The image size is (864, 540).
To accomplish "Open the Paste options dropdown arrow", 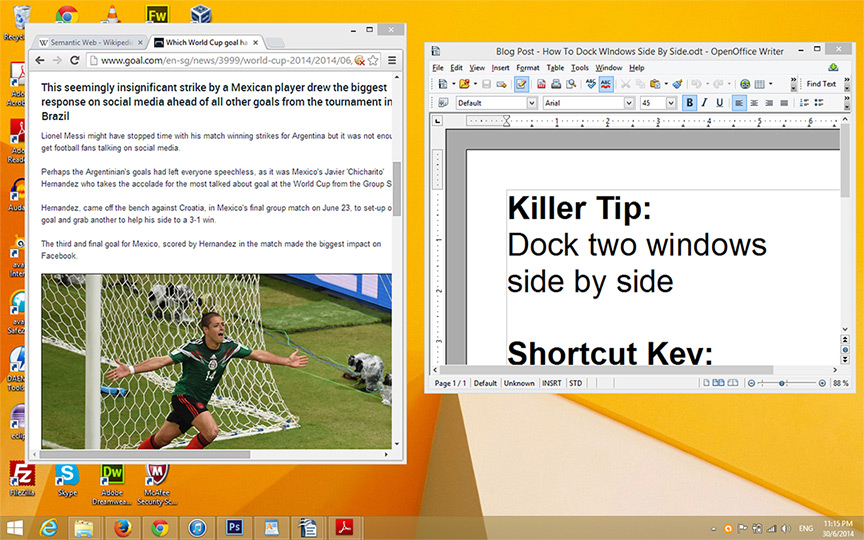I will click(x=666, y=84).
